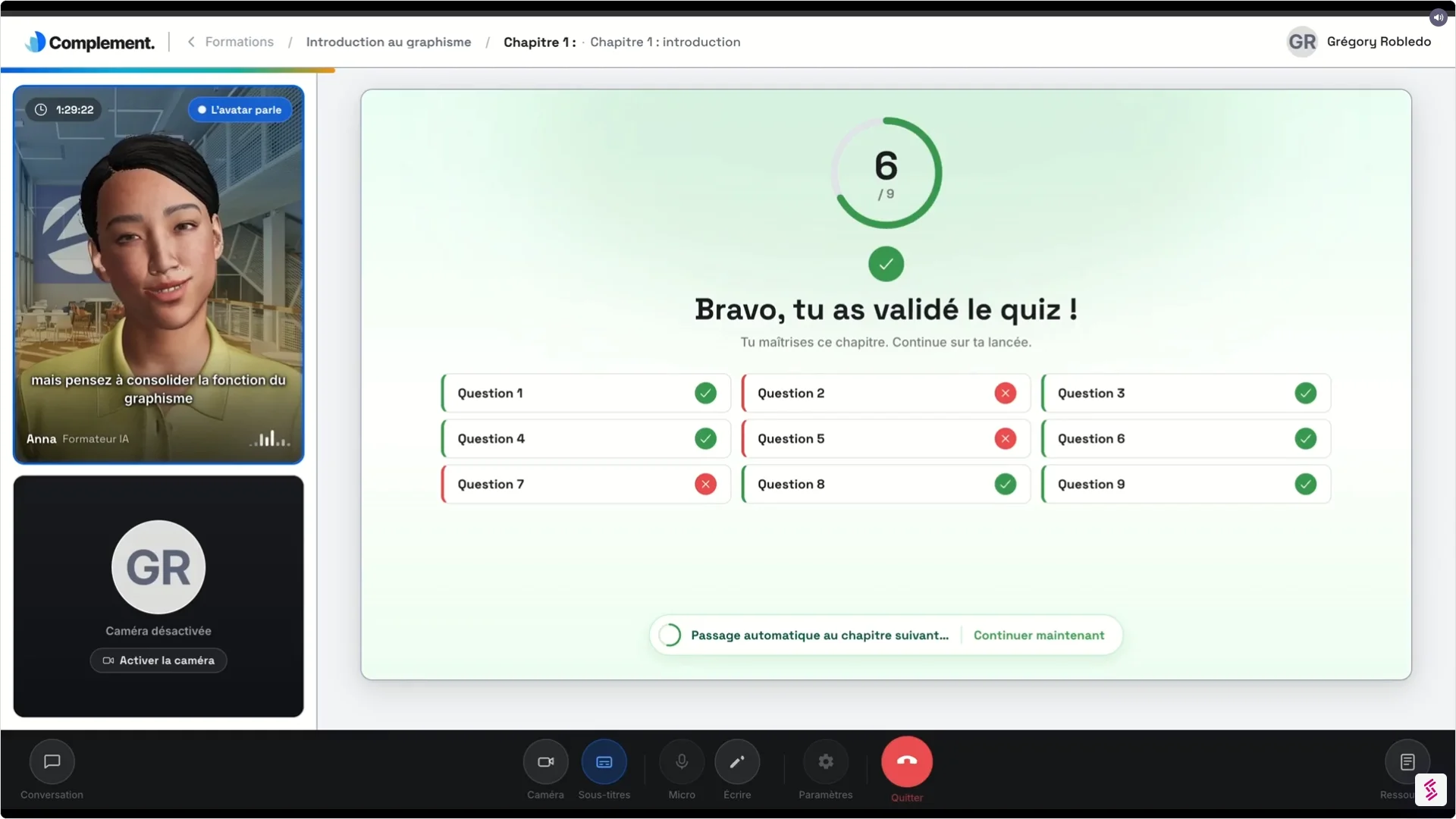Click Activer la caméra button
This screenshot has width=1456, height=819.
coord(158,661)
